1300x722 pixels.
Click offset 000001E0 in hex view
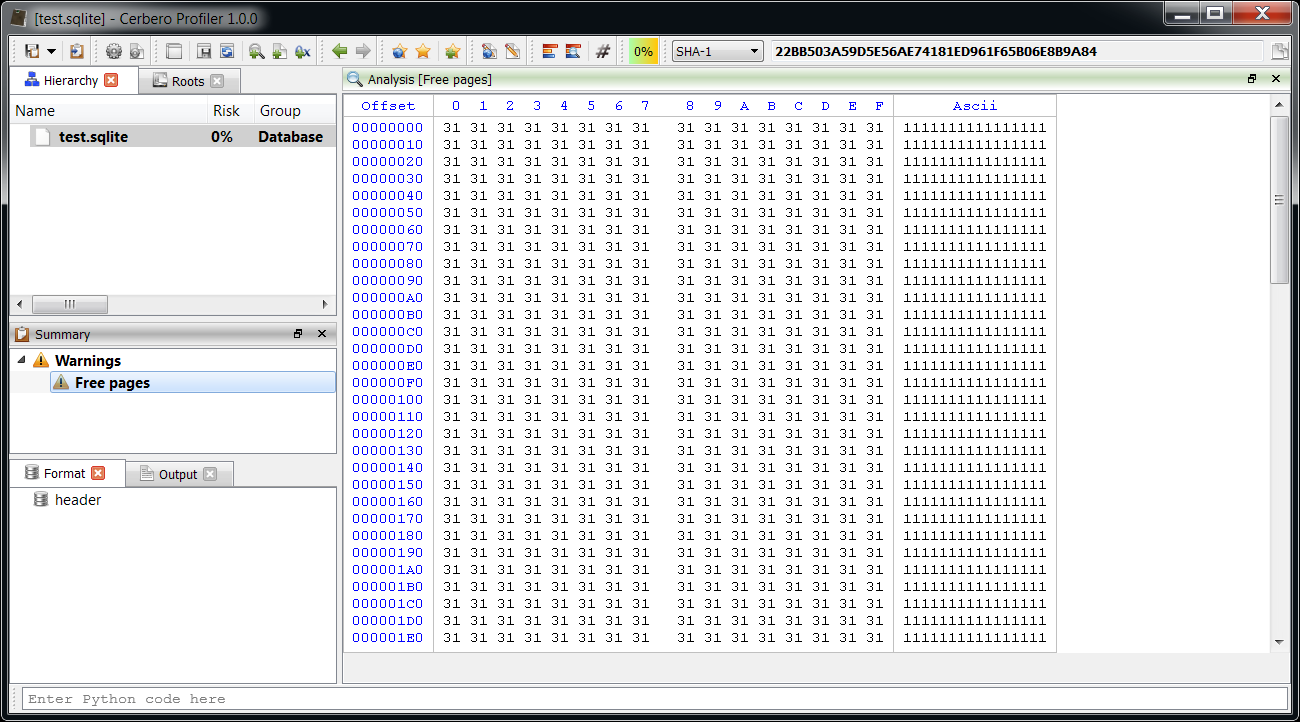coord(388,638)
